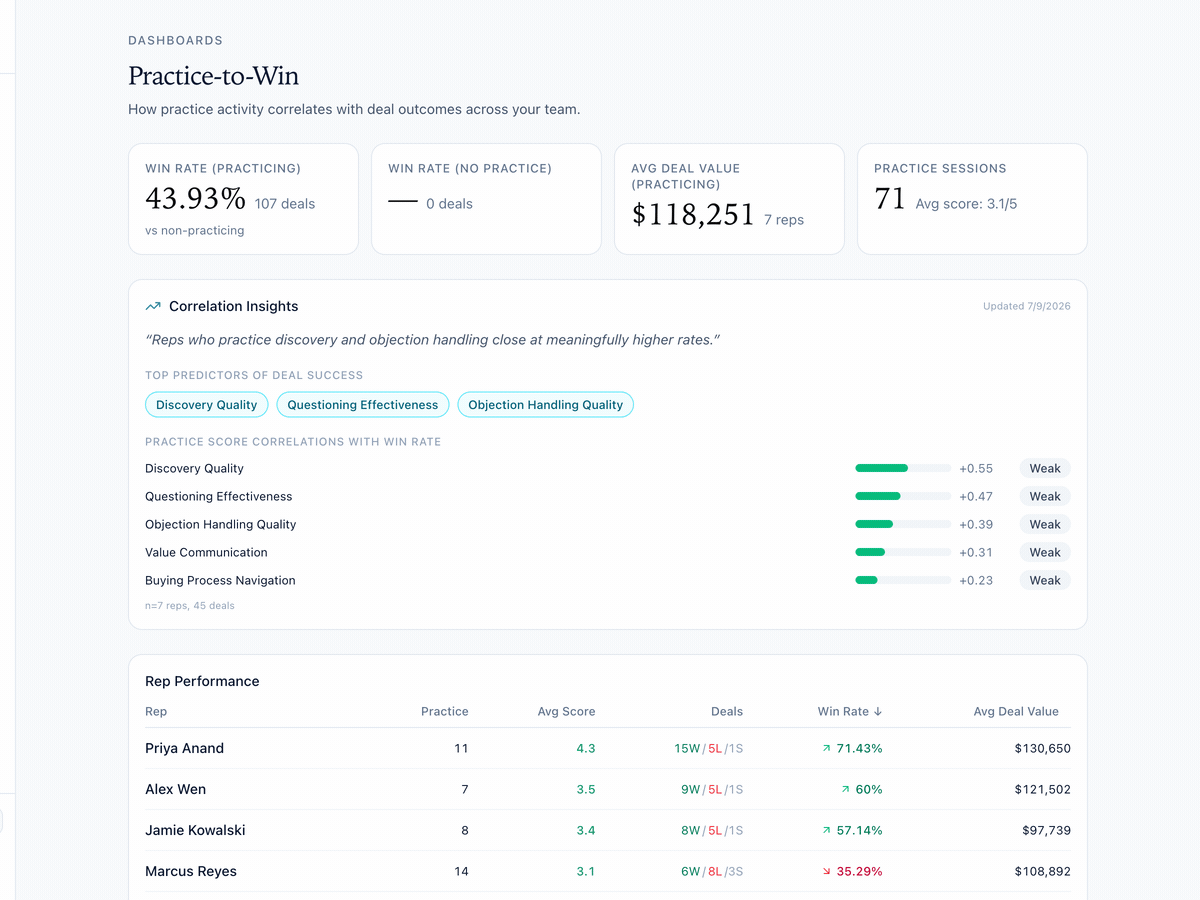The width and height of the screenshot is (1200, 900).
Task: Click the +0.55 correlation value
Action: coord(976,468)
